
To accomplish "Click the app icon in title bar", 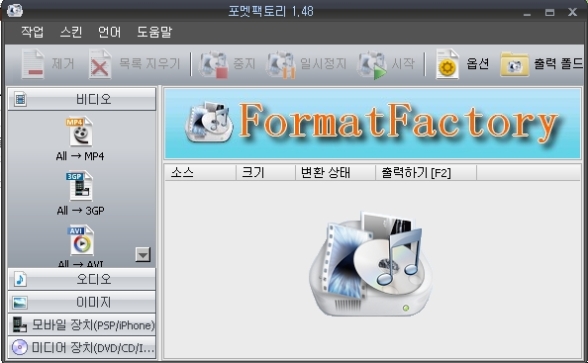I will click(x=15, y=10).
